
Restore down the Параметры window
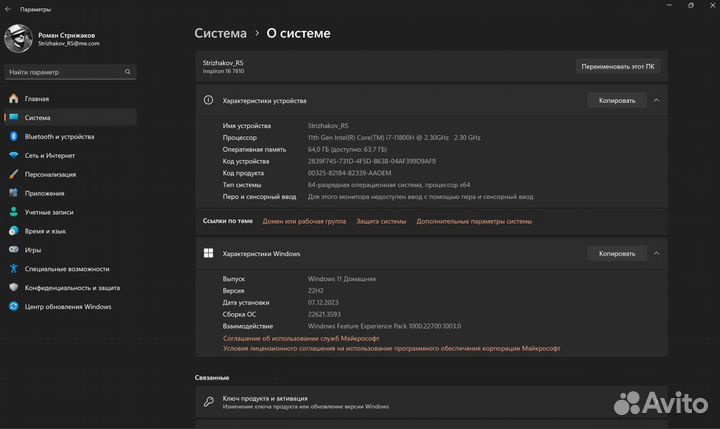pyautogui.click(x=691, y=6)
